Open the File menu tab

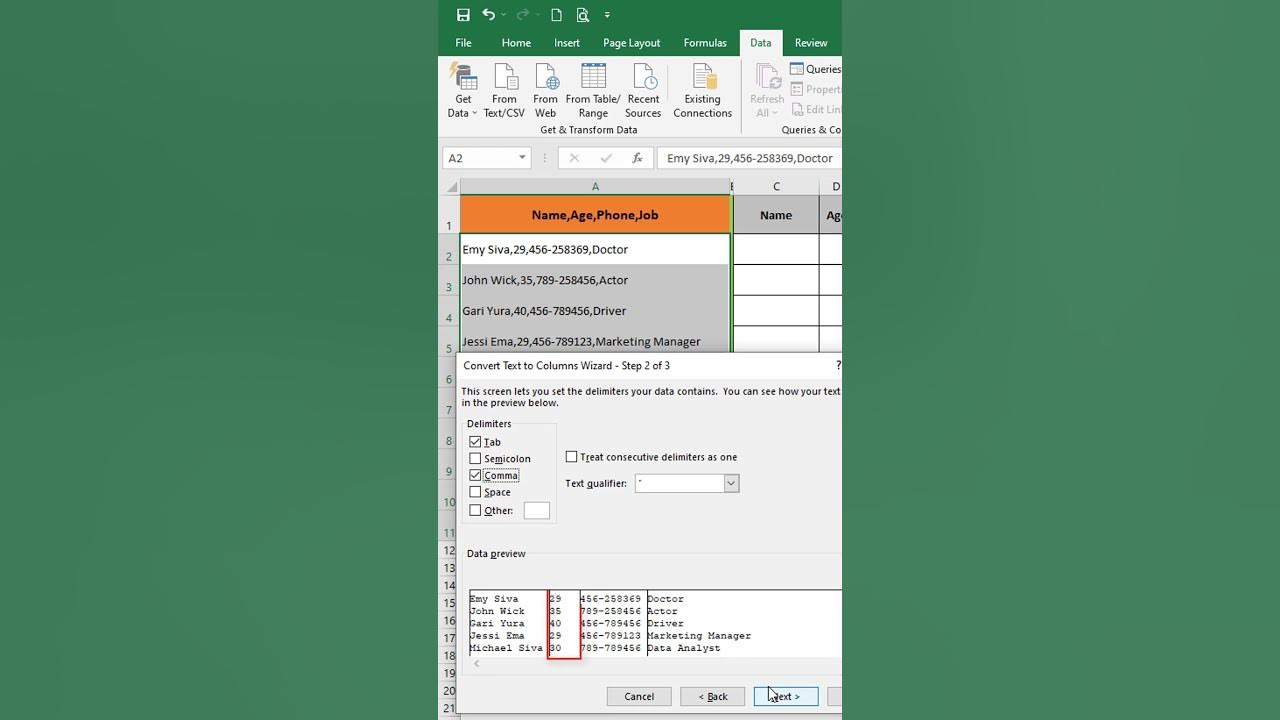[464, 43]
